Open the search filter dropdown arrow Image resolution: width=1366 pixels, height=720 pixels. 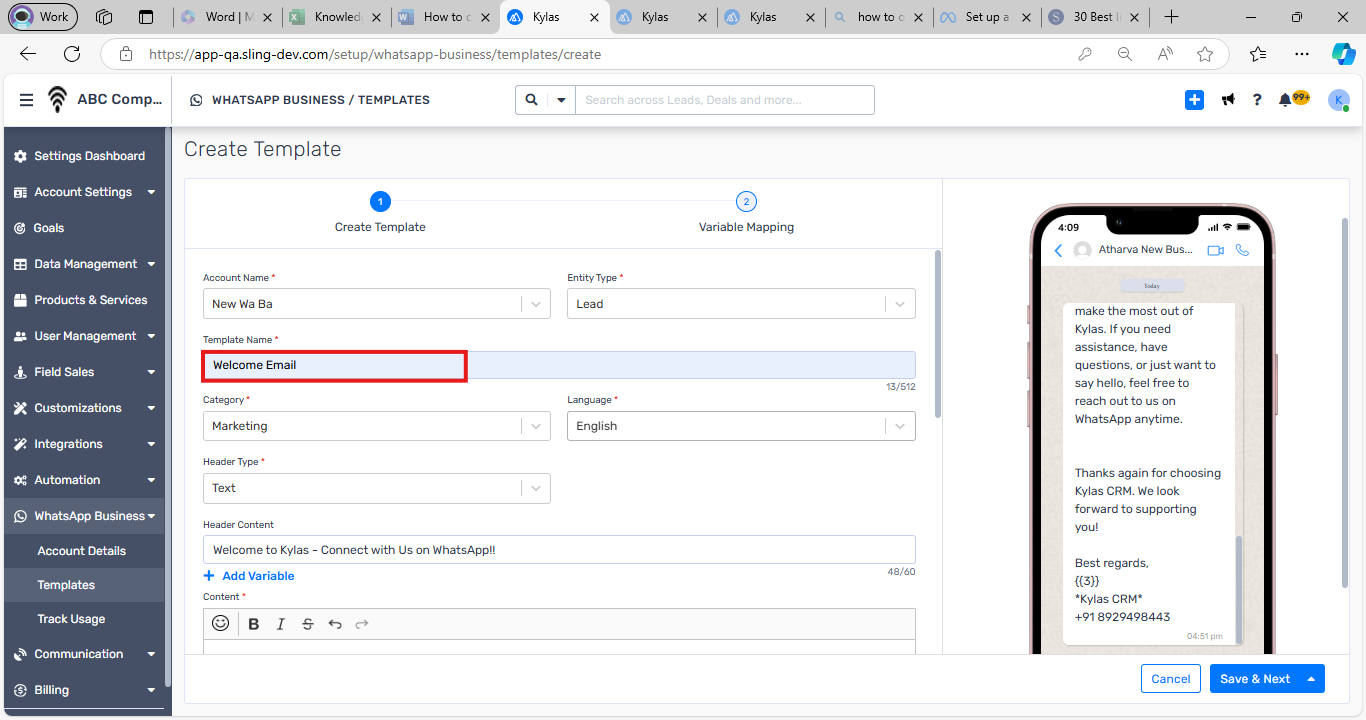pos(561,100)
